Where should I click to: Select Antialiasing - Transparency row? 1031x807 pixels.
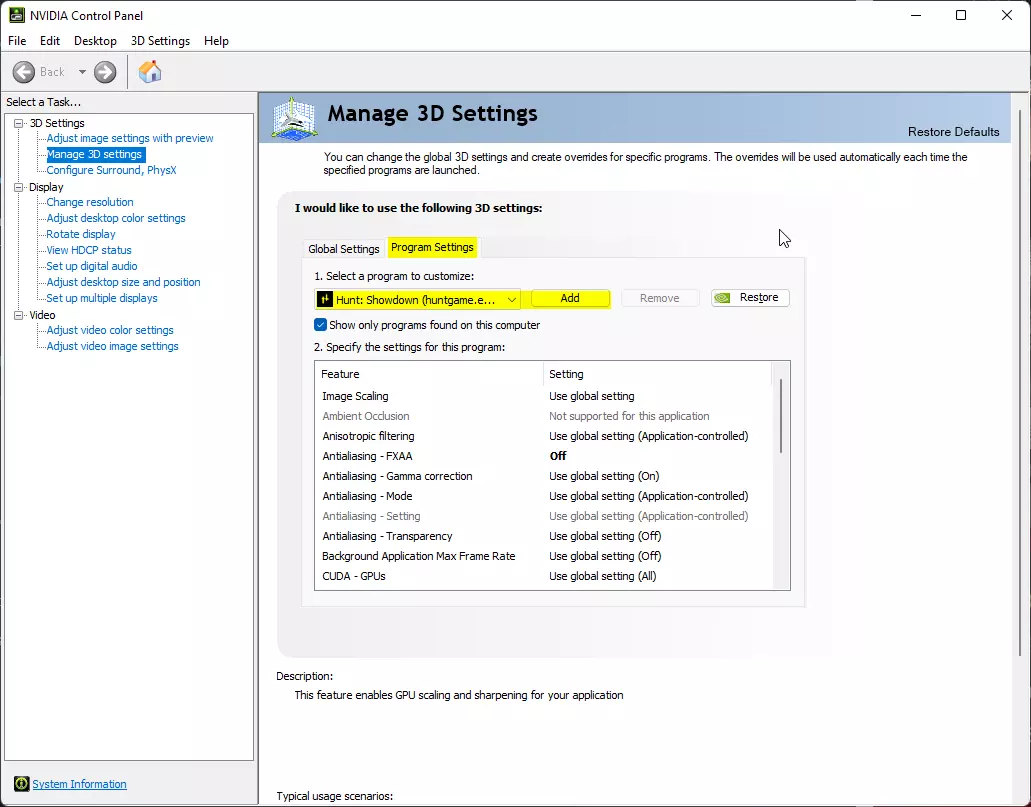coord(543,536)
